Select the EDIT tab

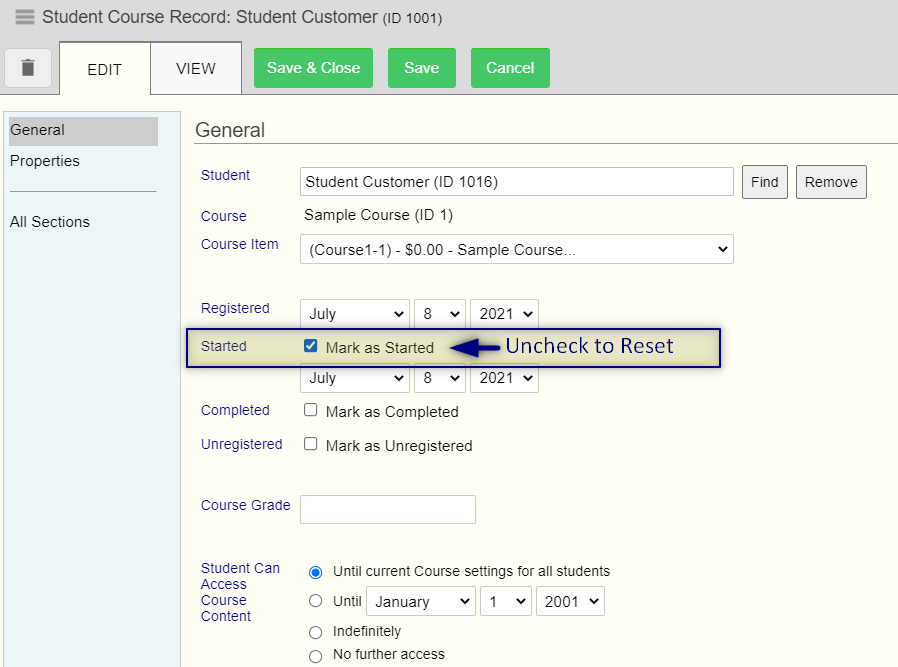pos(105,69)
